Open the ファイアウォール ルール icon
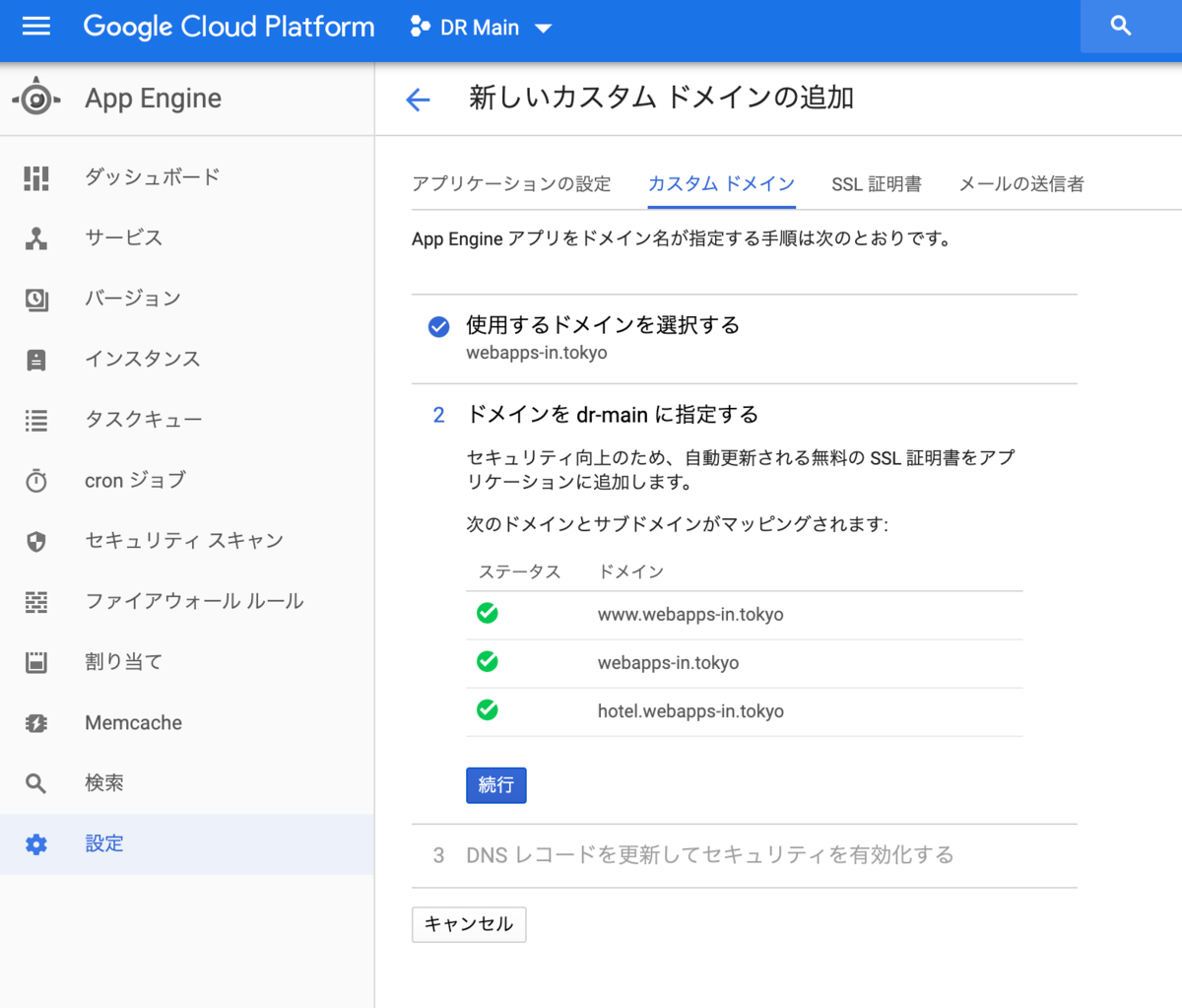This screenshot has width=1182, height=1008. tap(36, 602)
